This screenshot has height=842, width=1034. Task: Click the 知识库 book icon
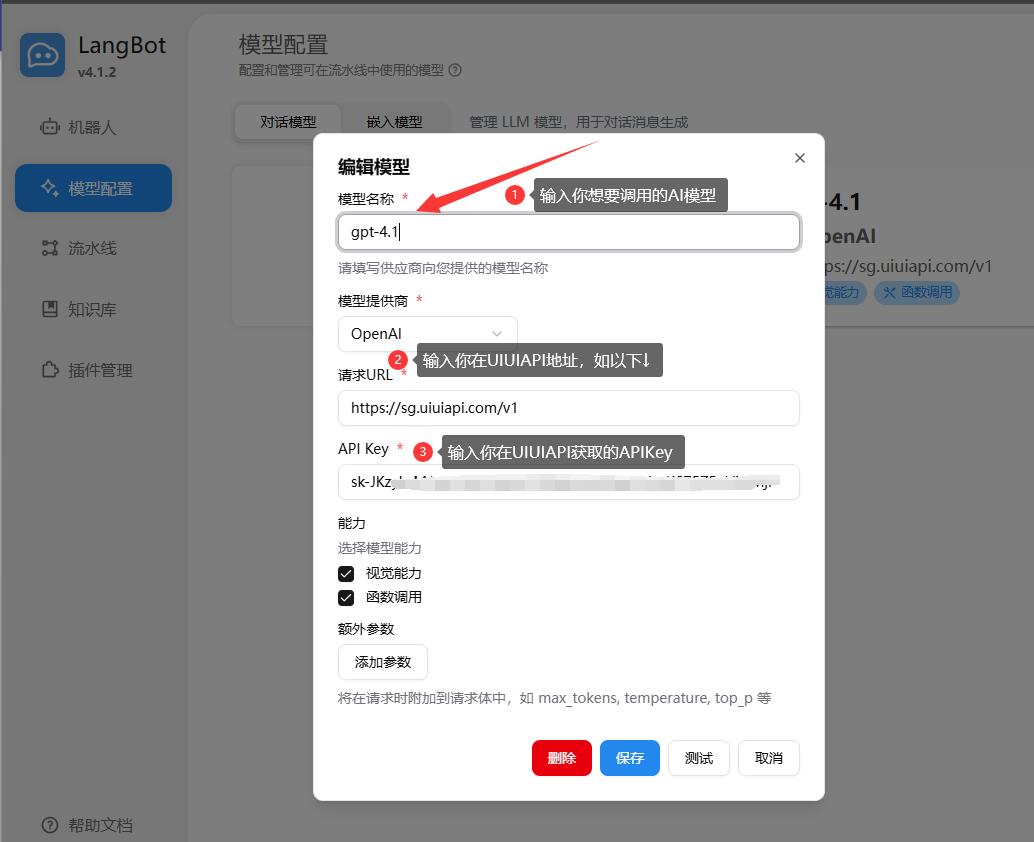(50, 309)
